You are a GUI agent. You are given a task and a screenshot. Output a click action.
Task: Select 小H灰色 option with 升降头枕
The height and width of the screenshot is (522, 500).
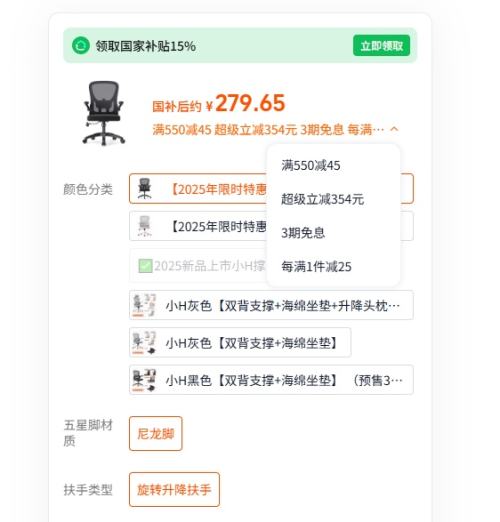tap(271, 305)
